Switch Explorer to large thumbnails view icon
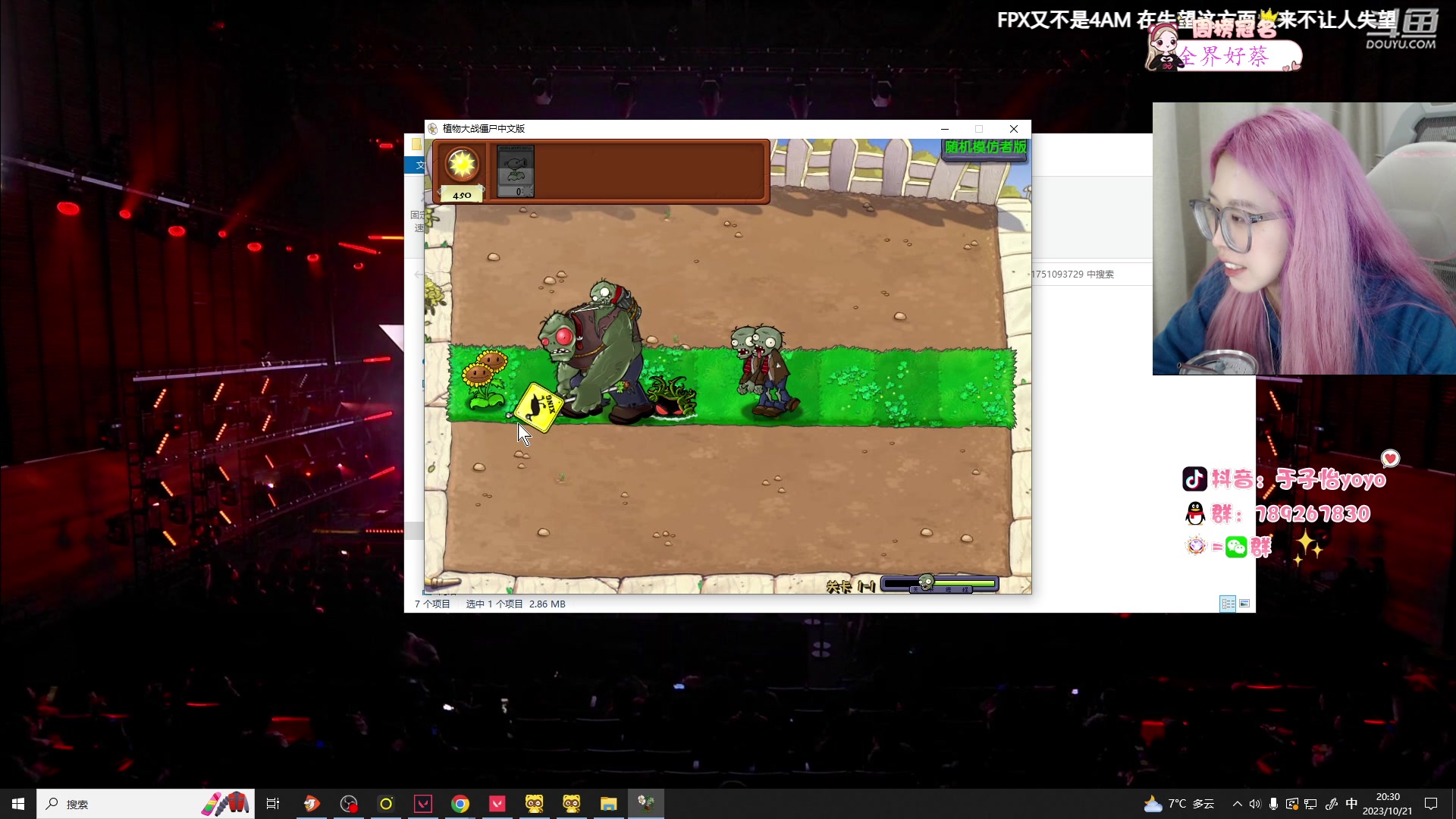Viewport: 1456px width, 819px height. (x=1244, y=604)
